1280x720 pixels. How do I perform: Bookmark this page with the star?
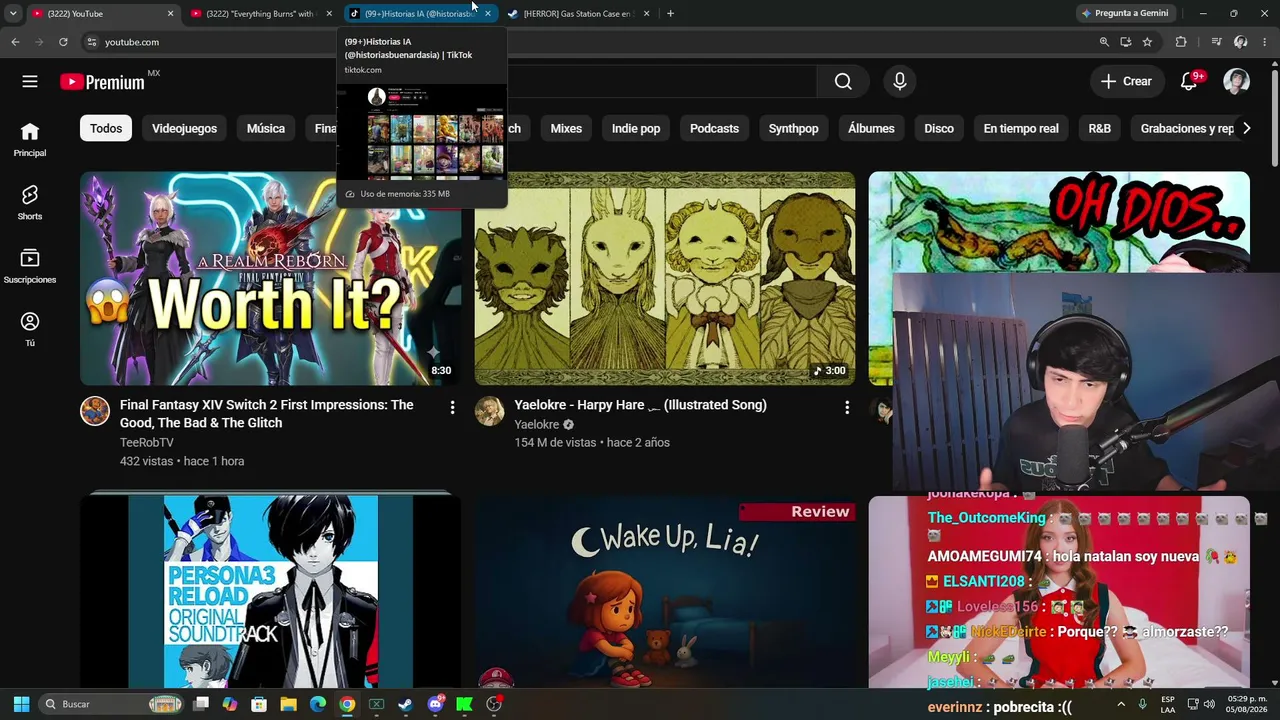point(1147,42)
